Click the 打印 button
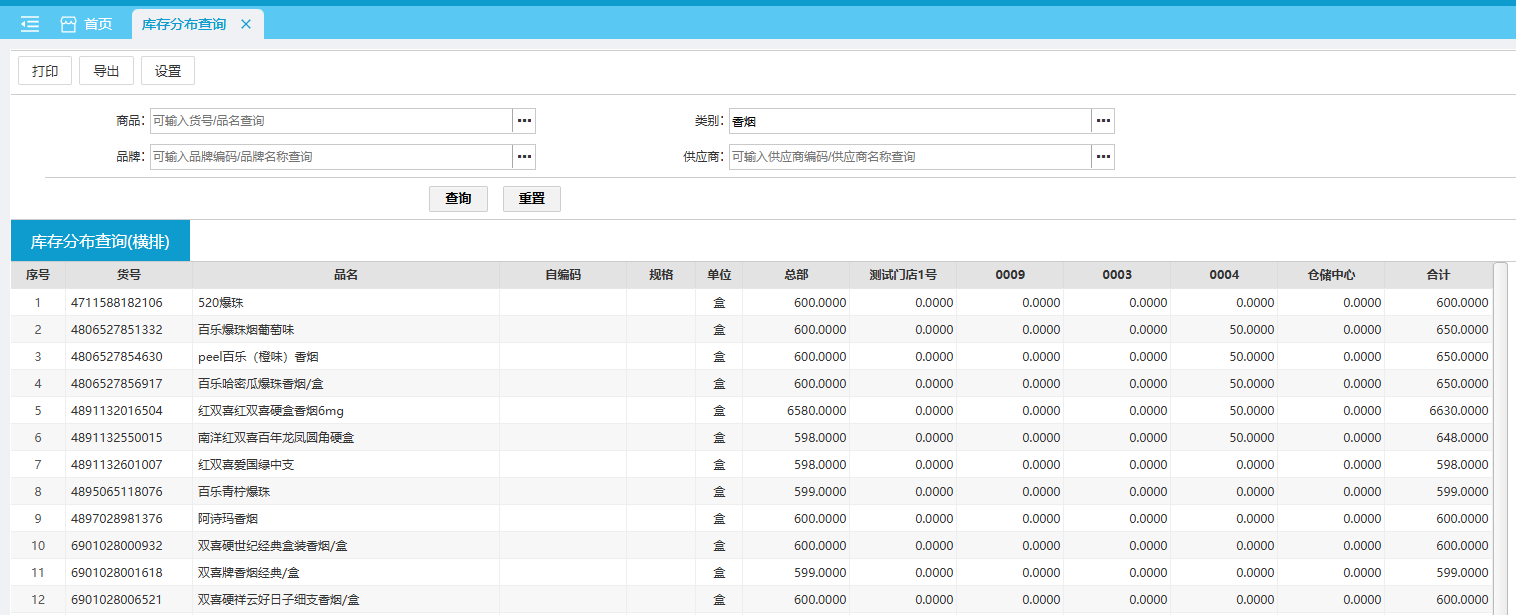1516x615 pixels. click(x=45, y=71)
